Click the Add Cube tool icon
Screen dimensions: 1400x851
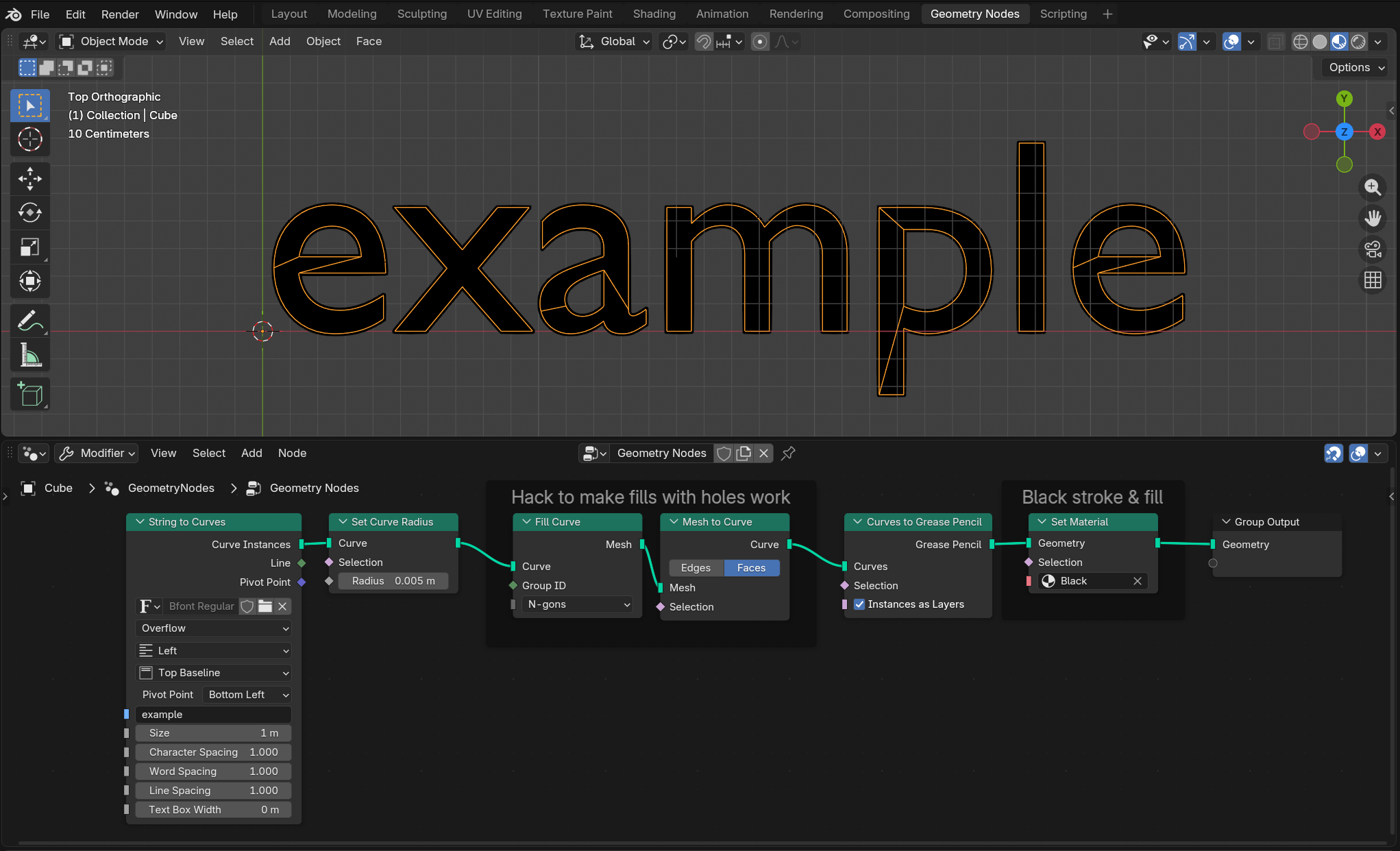[29, 395]
